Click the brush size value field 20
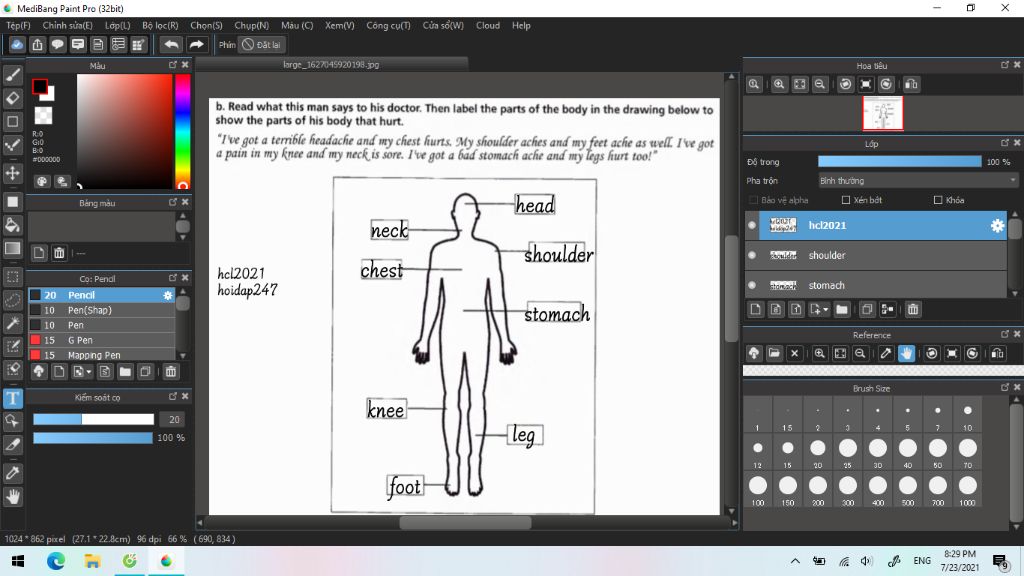This screenshot has width=1024, height=576. pos(174,419)
